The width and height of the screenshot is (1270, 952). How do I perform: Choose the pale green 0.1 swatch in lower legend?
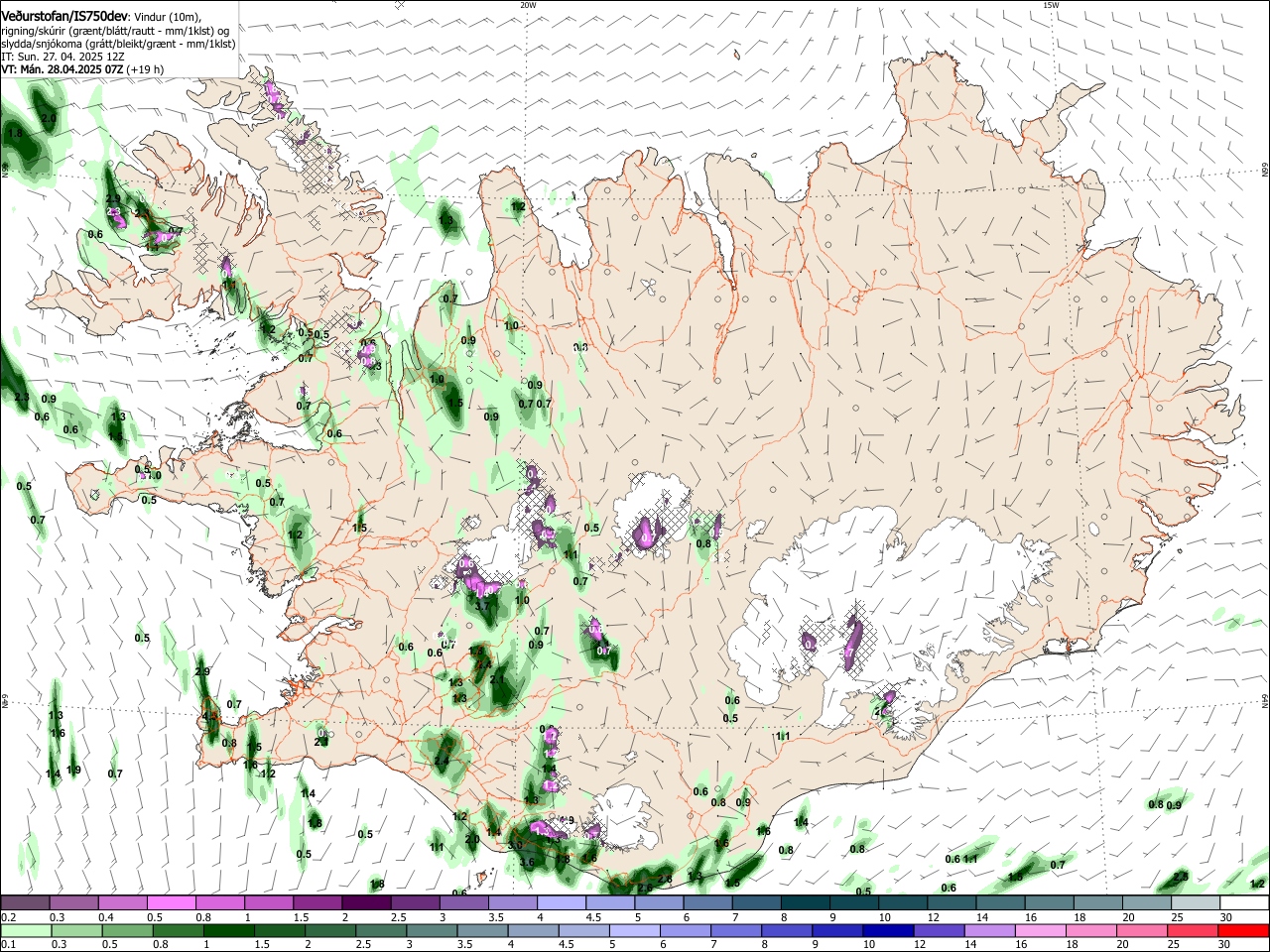[25, 930]
